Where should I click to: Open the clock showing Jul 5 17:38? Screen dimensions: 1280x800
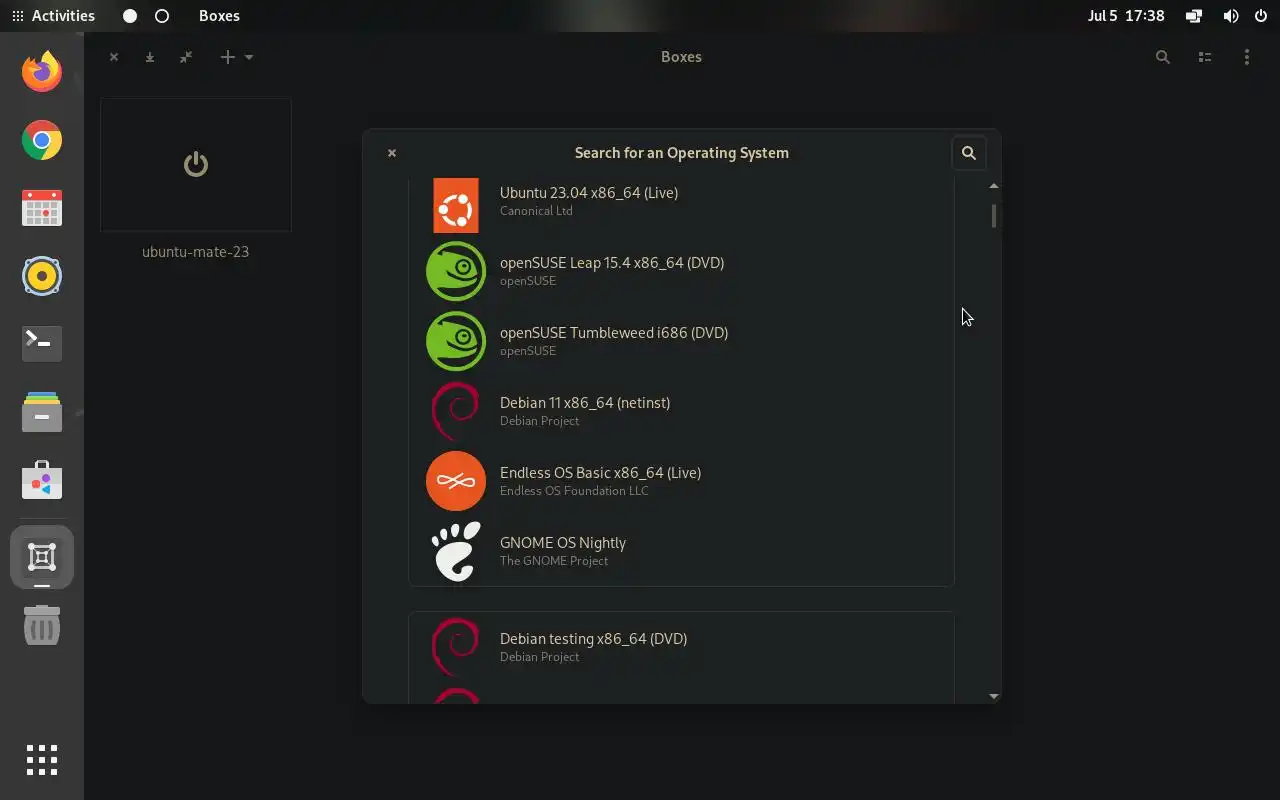click(1126, 16)
